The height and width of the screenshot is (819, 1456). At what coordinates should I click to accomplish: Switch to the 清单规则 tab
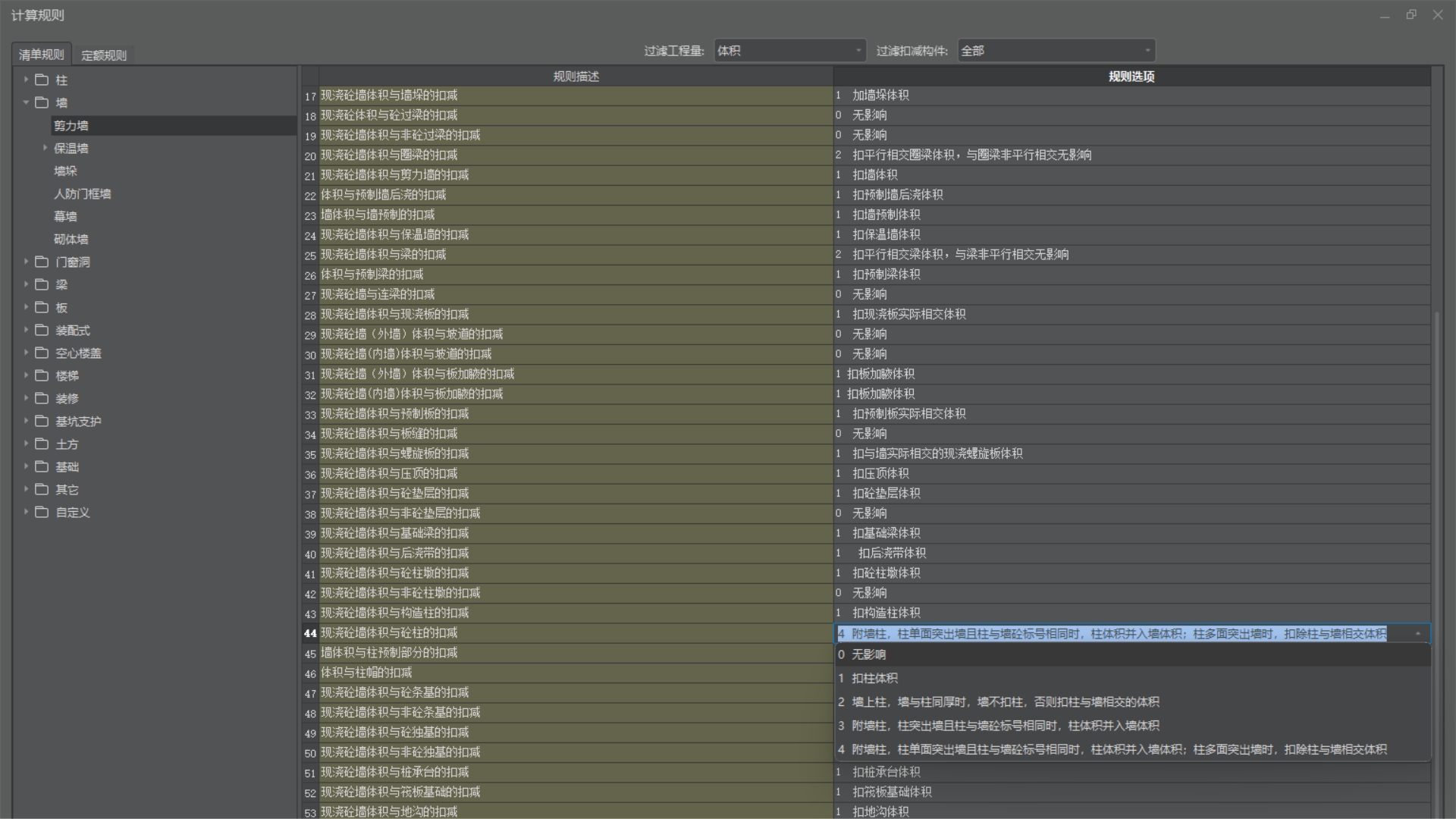coord(42,55)
